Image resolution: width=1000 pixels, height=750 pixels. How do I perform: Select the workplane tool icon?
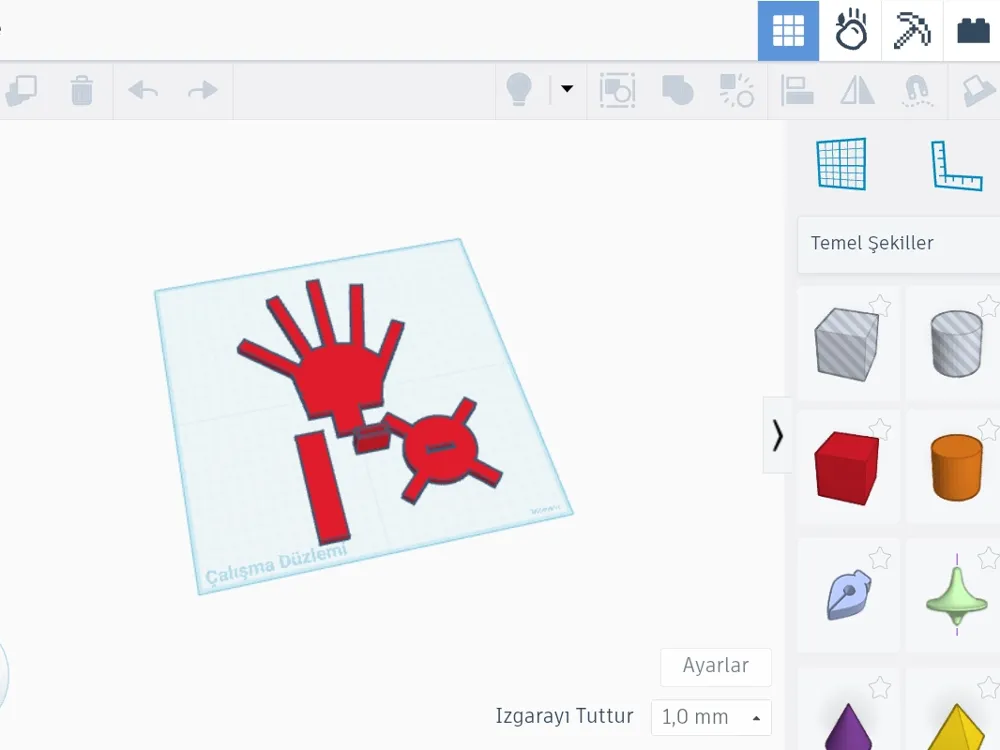841,164
